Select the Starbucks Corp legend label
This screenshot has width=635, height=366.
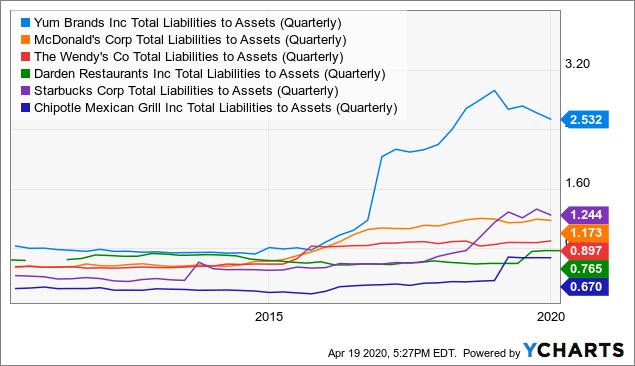click(x=186, y=91)
